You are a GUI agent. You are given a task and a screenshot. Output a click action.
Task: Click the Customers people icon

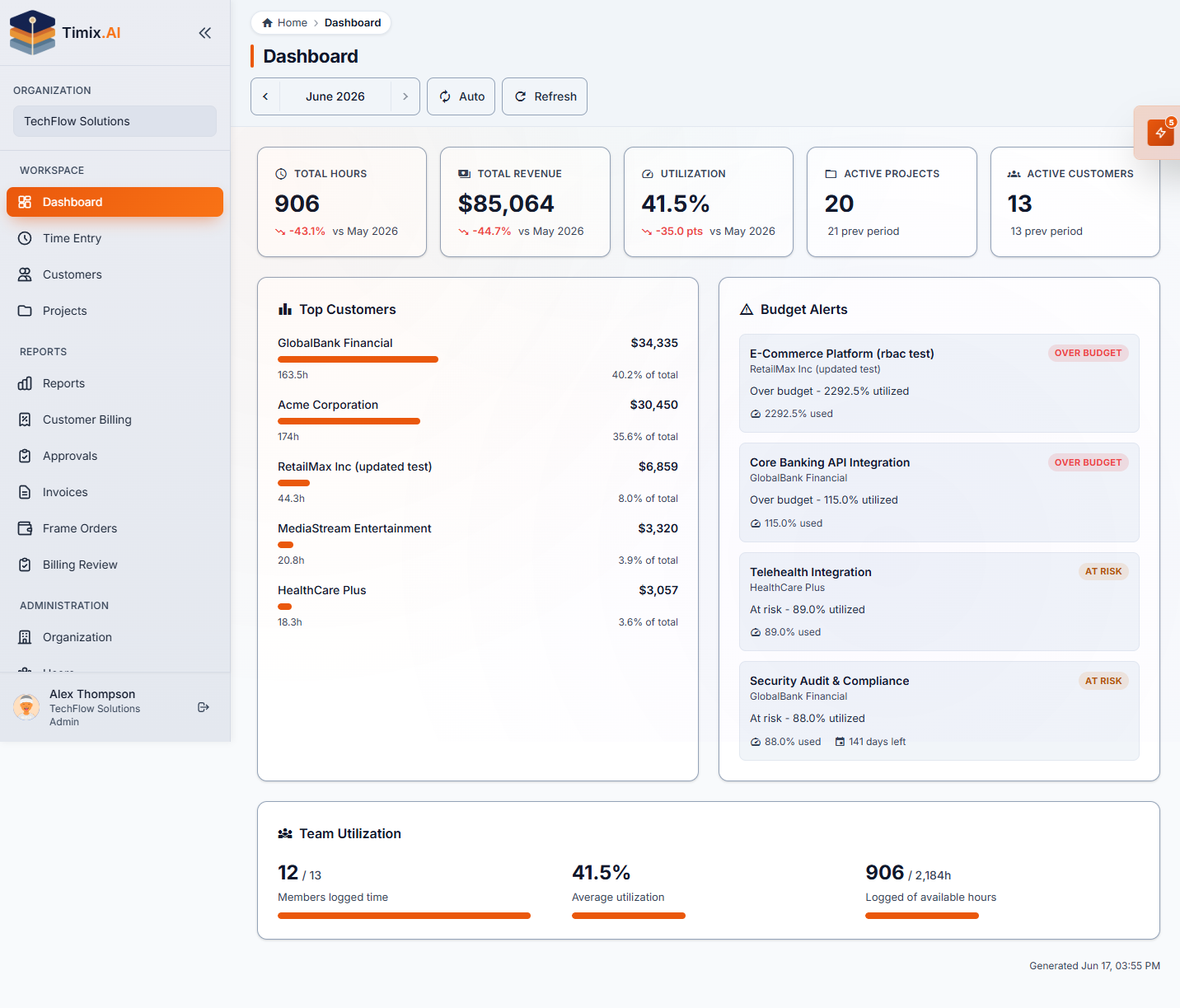(x=25, y=274)
